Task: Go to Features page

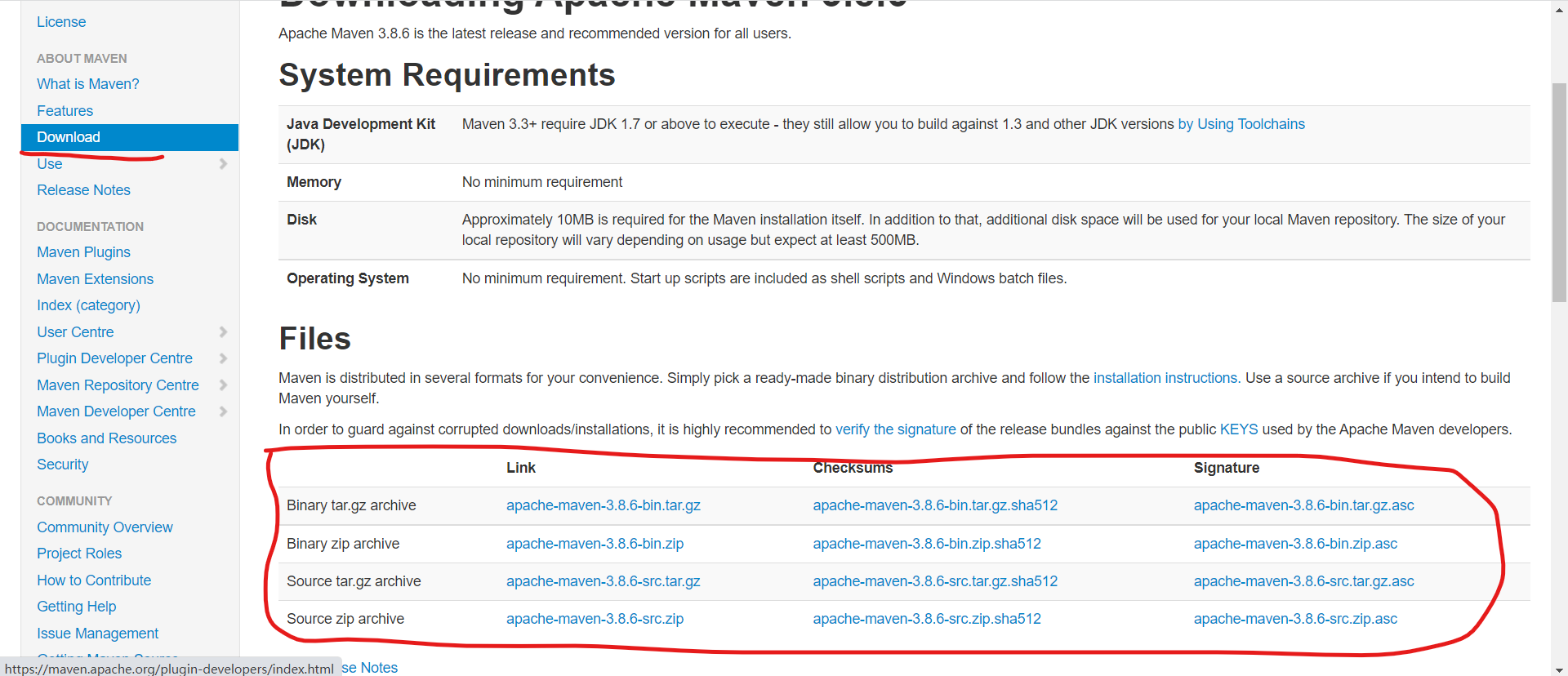Action: (65, 111)
